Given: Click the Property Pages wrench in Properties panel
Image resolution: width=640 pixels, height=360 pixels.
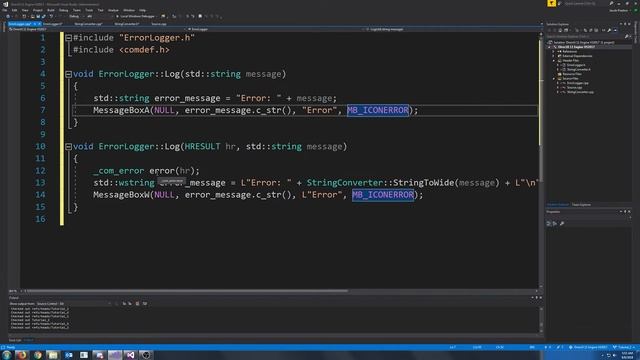Looking at the screenshot, I should pyautogui.click(x=562, y=224).
